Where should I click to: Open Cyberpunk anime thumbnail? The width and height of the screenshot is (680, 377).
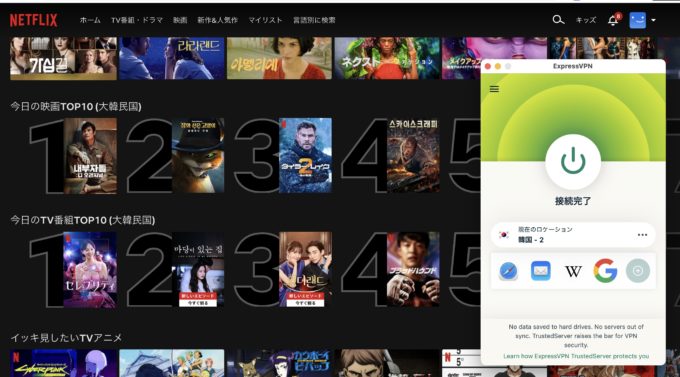63,363
